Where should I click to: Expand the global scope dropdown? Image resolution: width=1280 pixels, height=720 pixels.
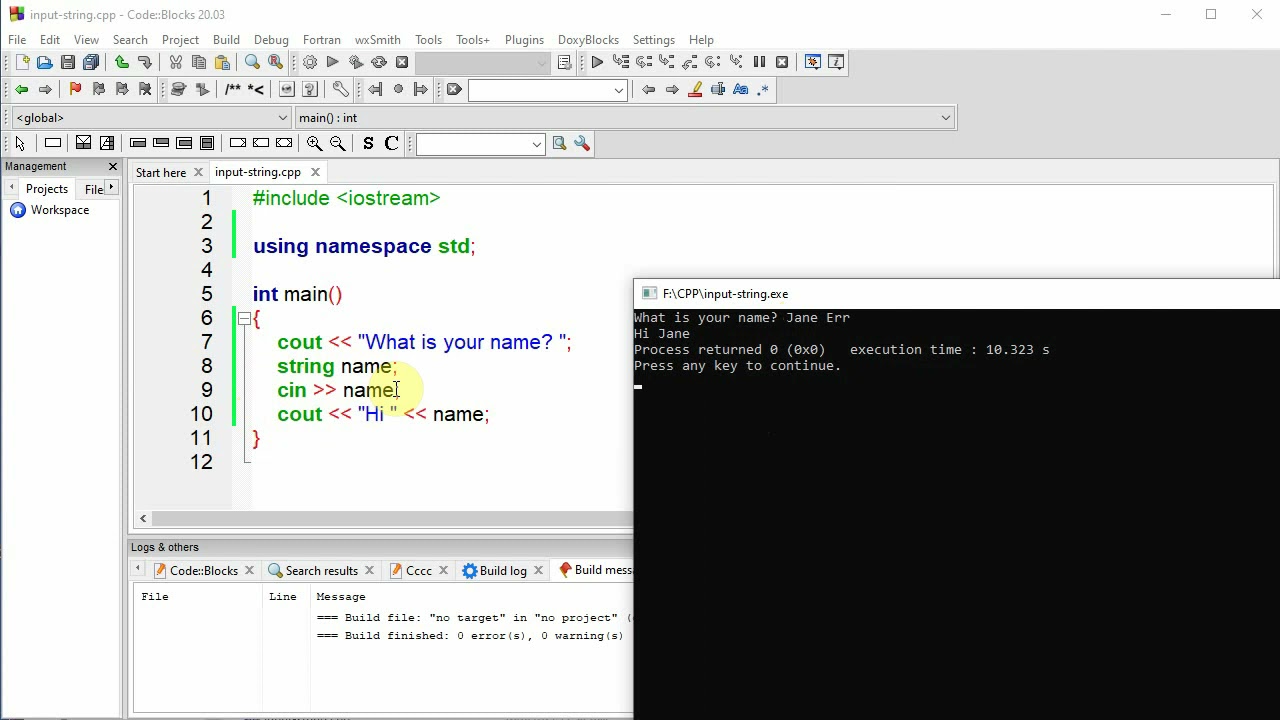[283, 118]
